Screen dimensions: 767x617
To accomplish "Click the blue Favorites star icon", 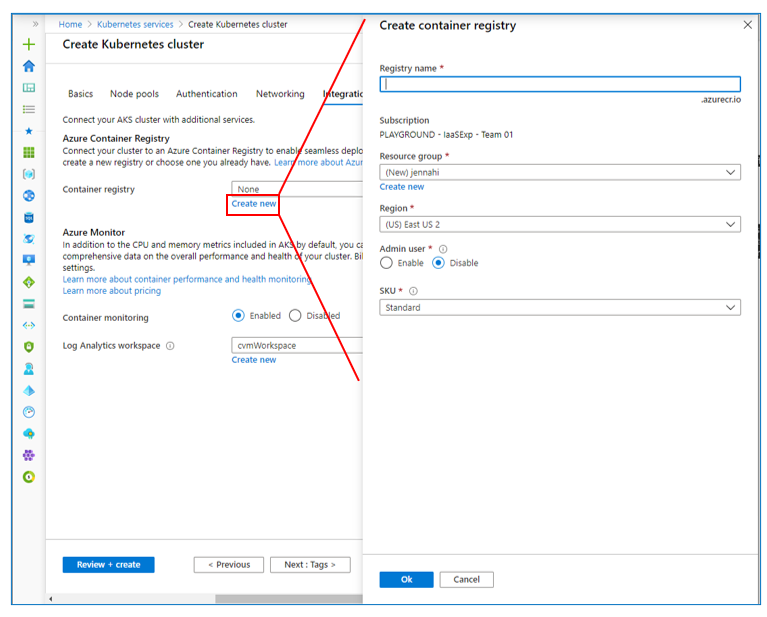I will point(29,131).
